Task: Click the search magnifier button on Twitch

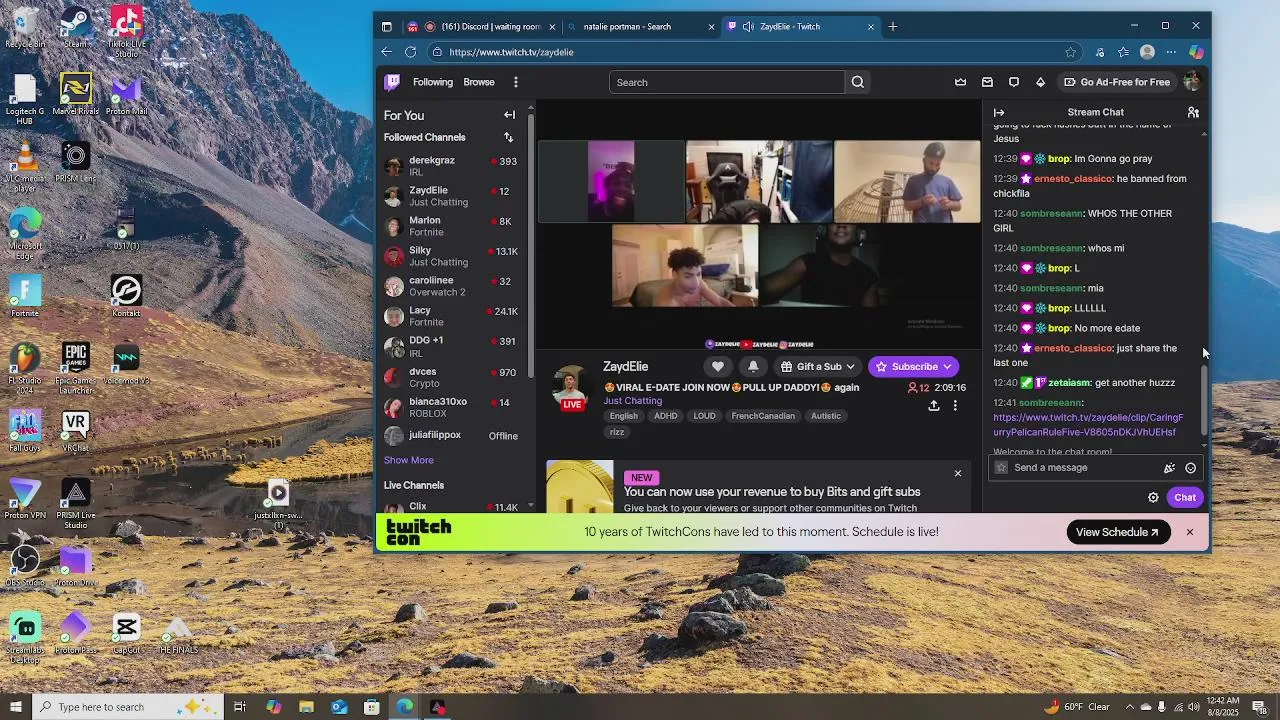Action: click(858, 82)
